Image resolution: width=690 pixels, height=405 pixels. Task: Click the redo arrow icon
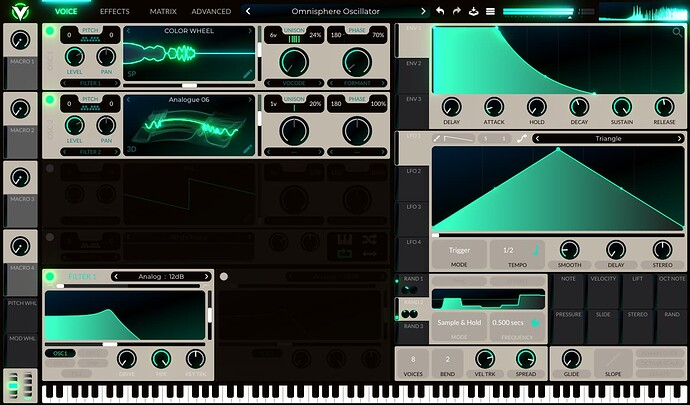456,11
